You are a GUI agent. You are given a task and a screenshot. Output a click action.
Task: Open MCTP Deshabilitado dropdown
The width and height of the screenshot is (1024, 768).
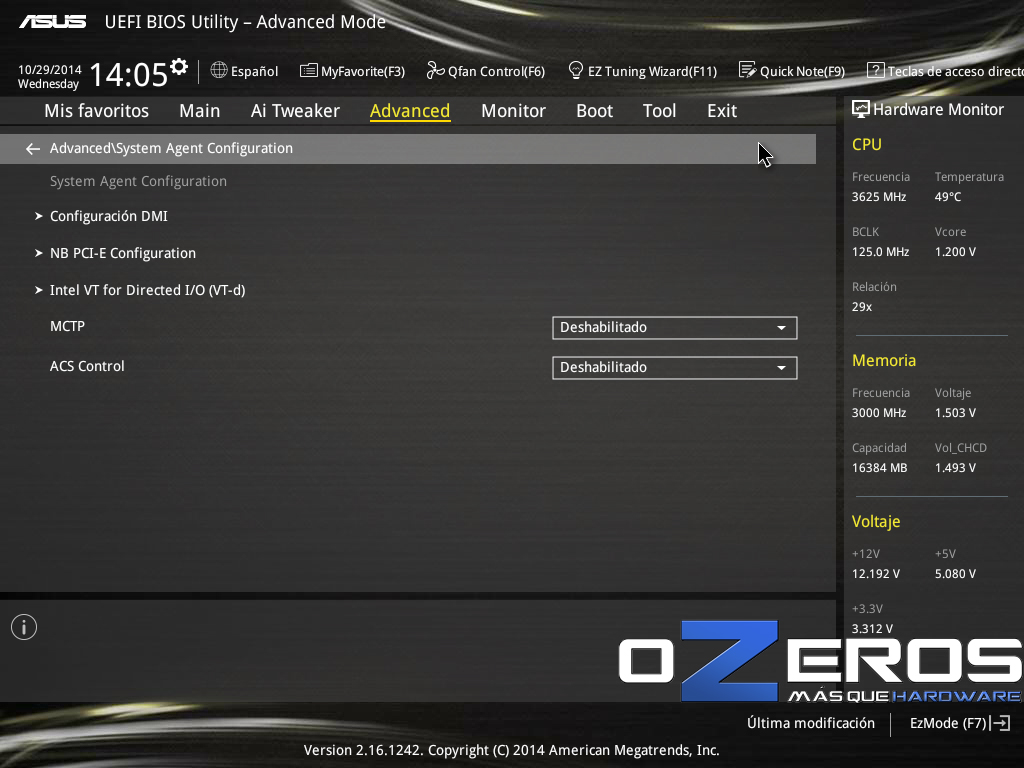pyautogui.click(x=675, y=328)
